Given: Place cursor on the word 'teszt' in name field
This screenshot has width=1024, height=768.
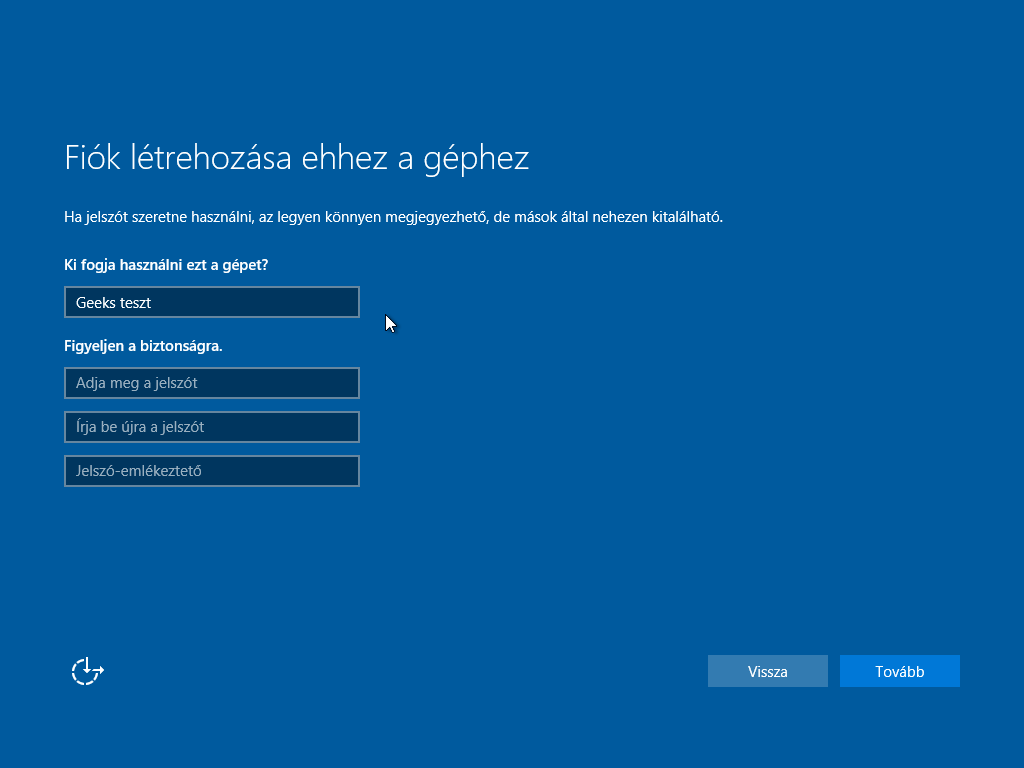Looking at the screenshot, I should pos(134,303).
